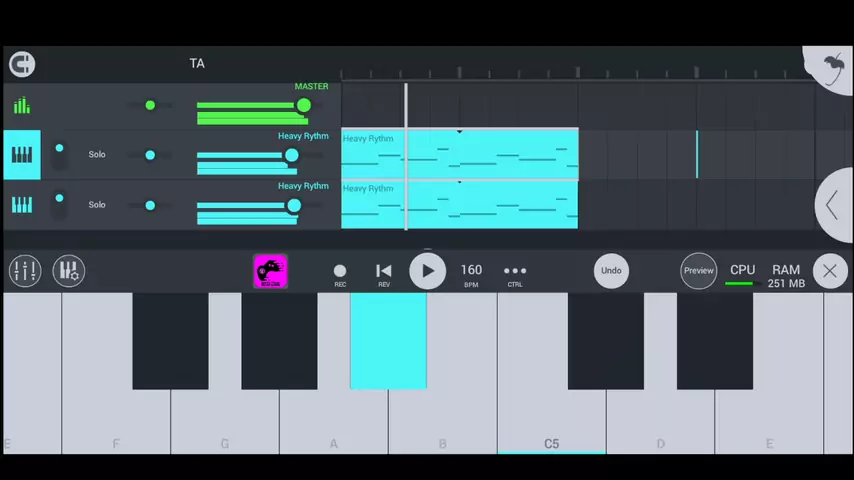Click the FL Studio fruit logo
Screen dimensions: 854x480
pyautogui.click(x=833, y=68)
